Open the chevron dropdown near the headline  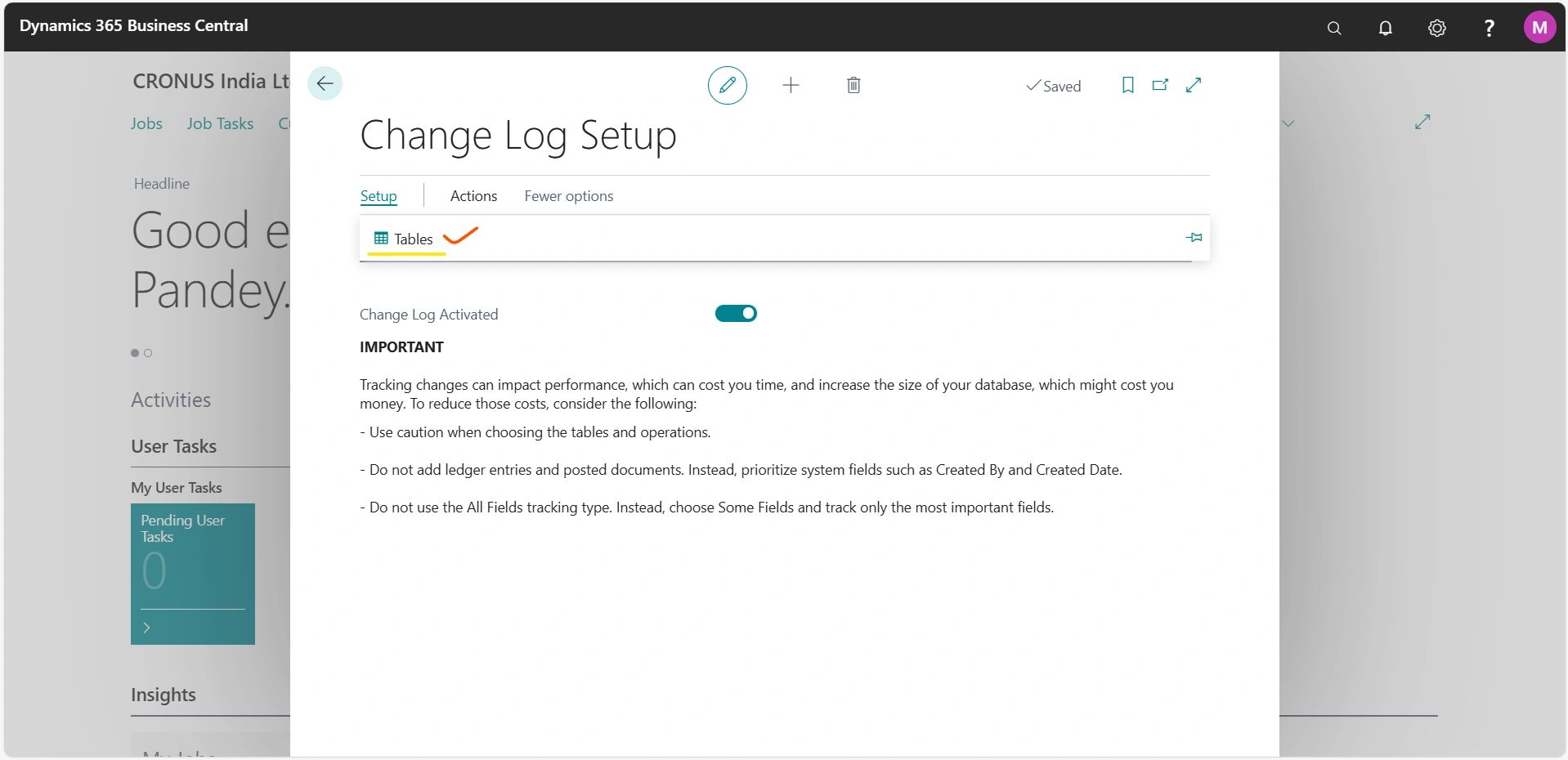pyautogui.click(x=1287, y=123)
